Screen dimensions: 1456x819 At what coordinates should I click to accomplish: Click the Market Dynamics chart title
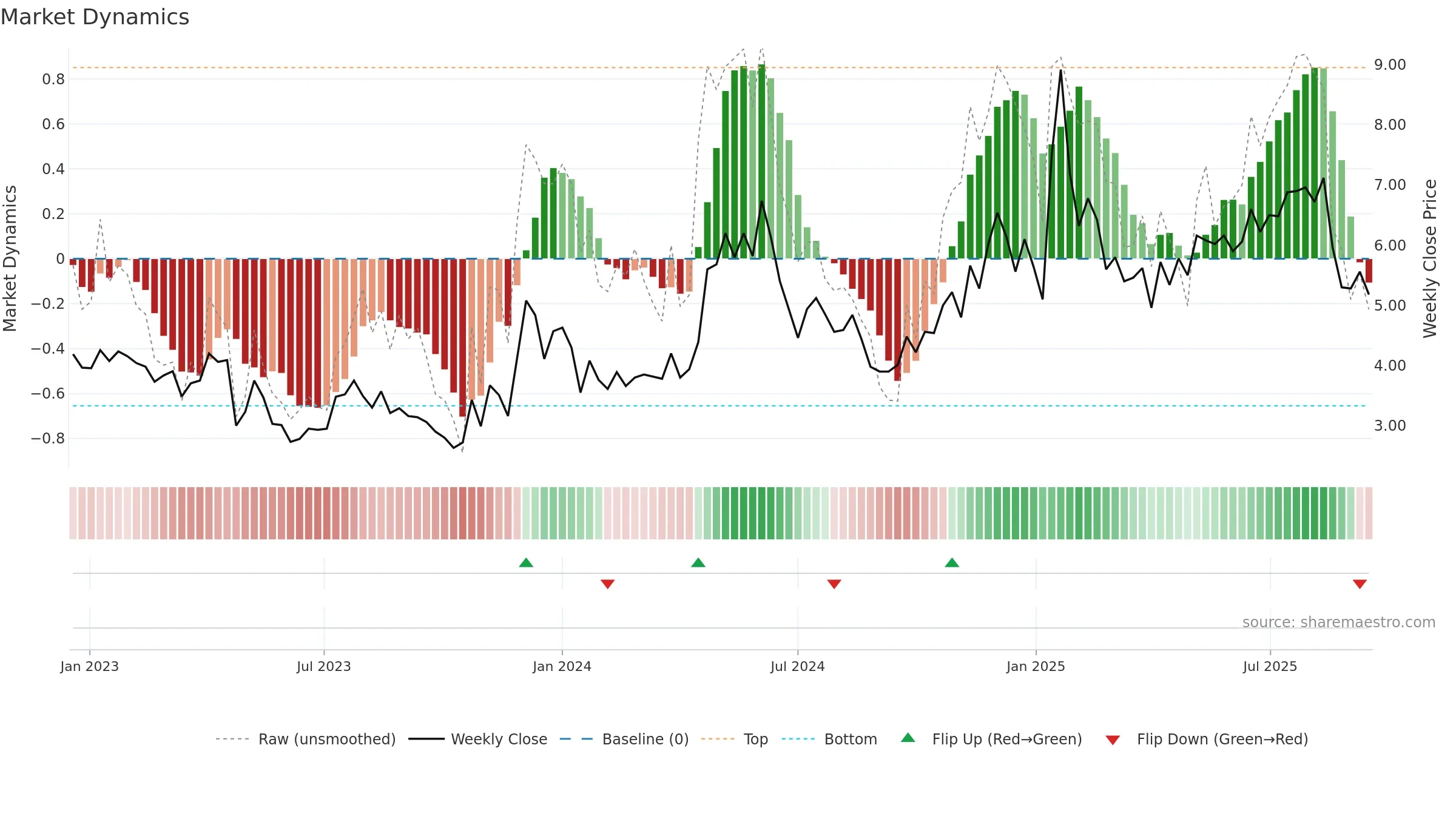point(95,17)
